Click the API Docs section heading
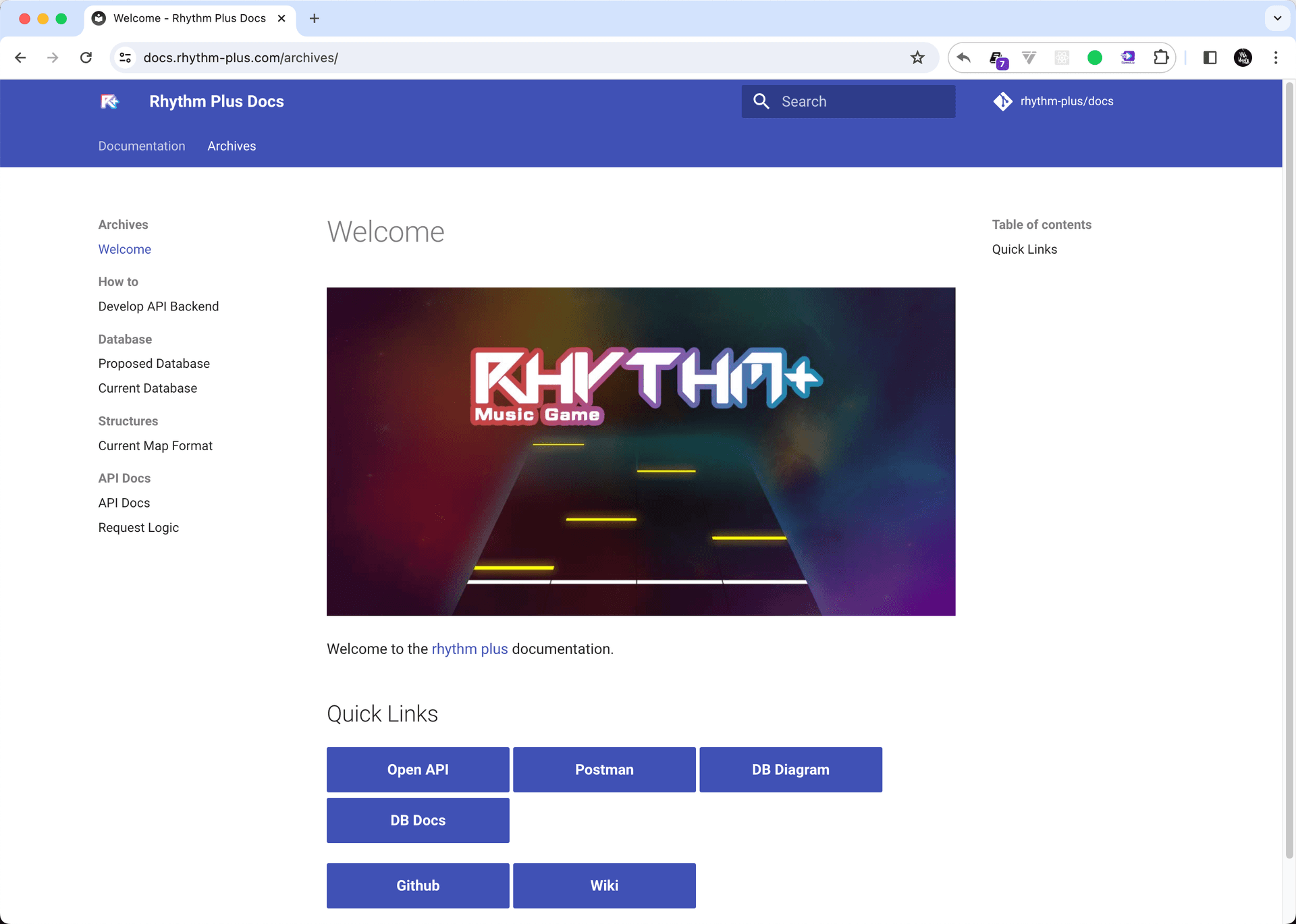The width and height of the screenshot is (1296, 924). click(x=124, y=478)
